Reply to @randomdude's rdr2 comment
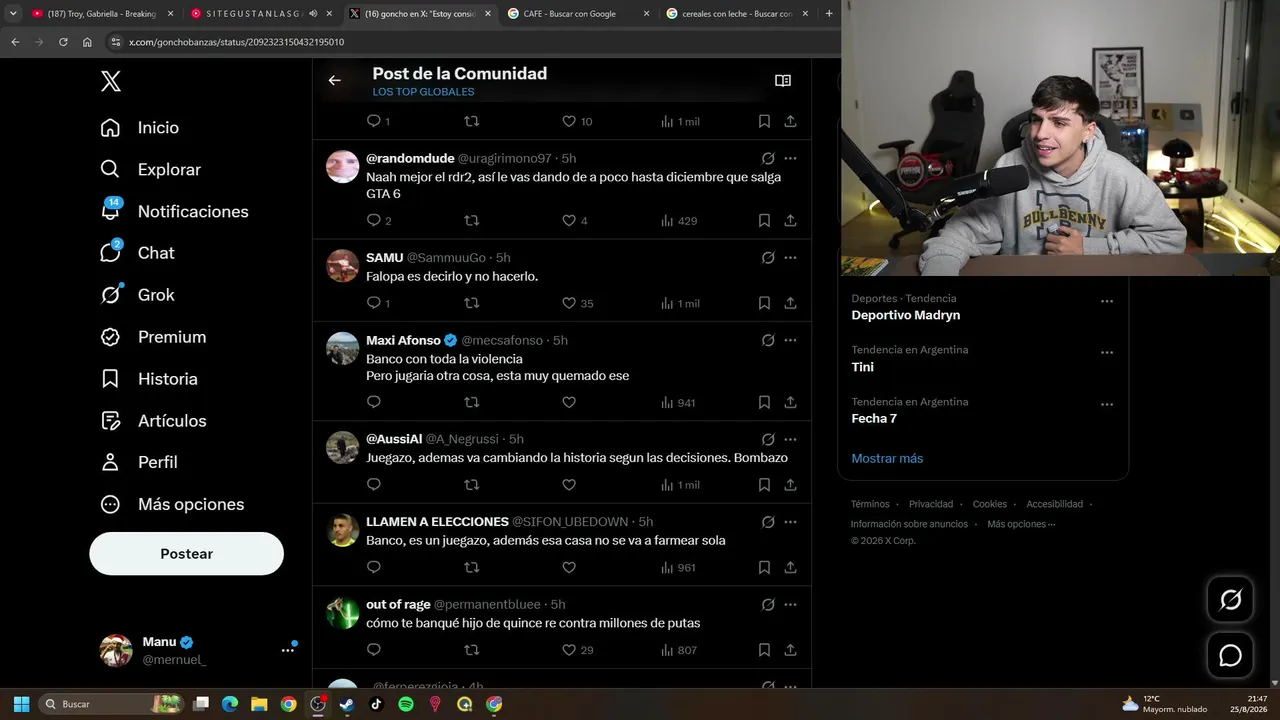This screenshot has width=1280, height=720. 374,220
